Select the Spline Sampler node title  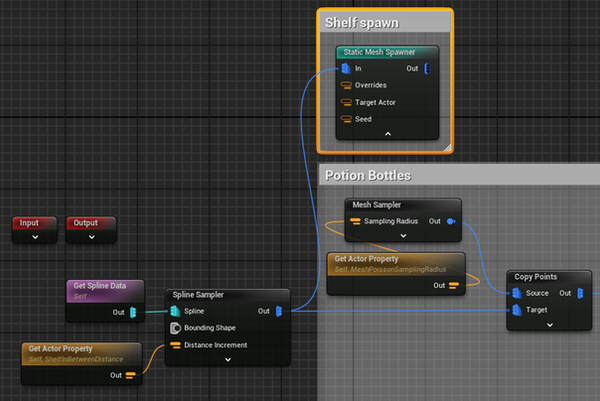(x=198, y=295)
